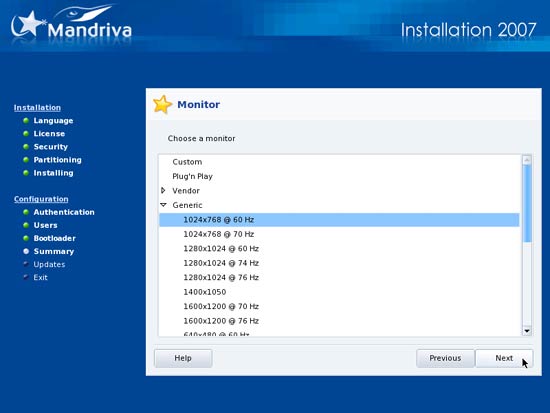Click the Bootloader step green bullet
Image resolution: width=550 pixels, height=413 pixels.
26,238
